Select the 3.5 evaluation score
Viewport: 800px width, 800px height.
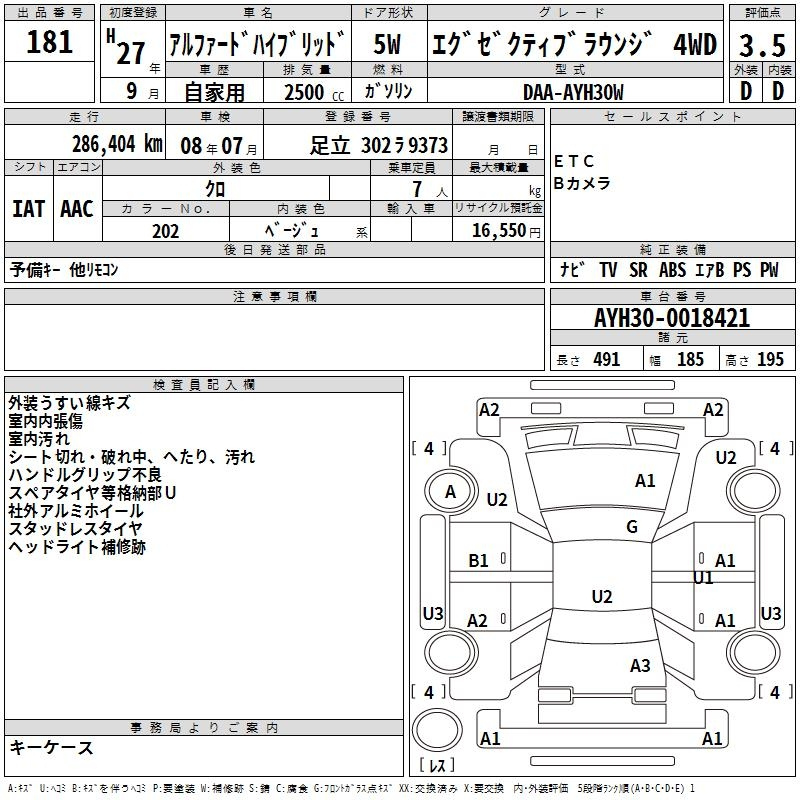760,46
